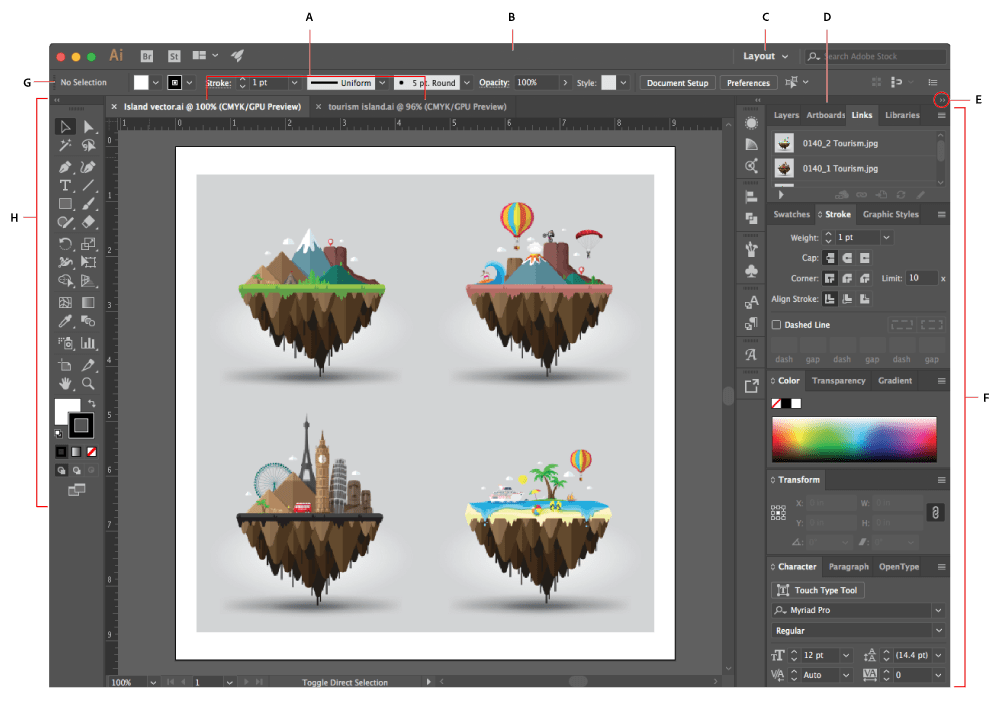Screen dimensions: 1000x706
Task: Open the Preferences button
Action: point(748,82)
